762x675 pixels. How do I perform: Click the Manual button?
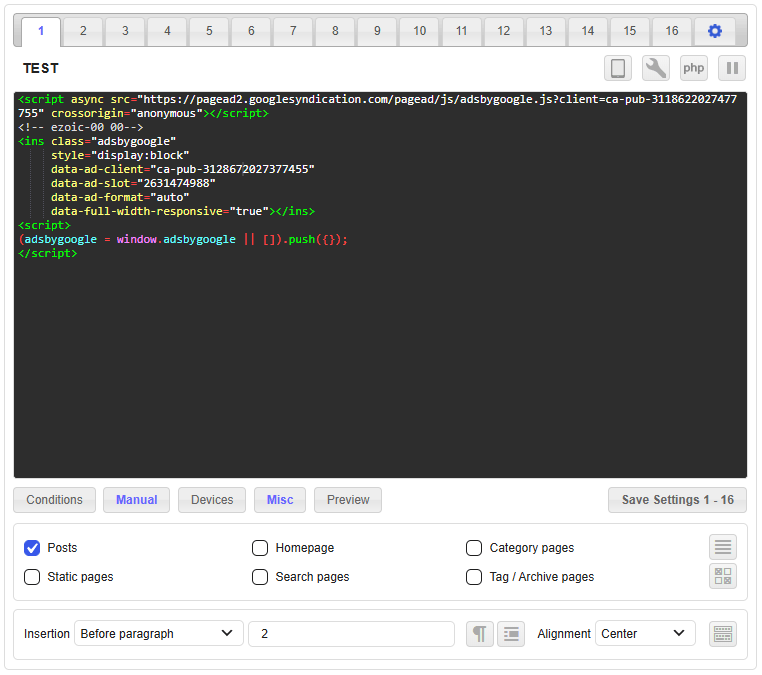137,500
